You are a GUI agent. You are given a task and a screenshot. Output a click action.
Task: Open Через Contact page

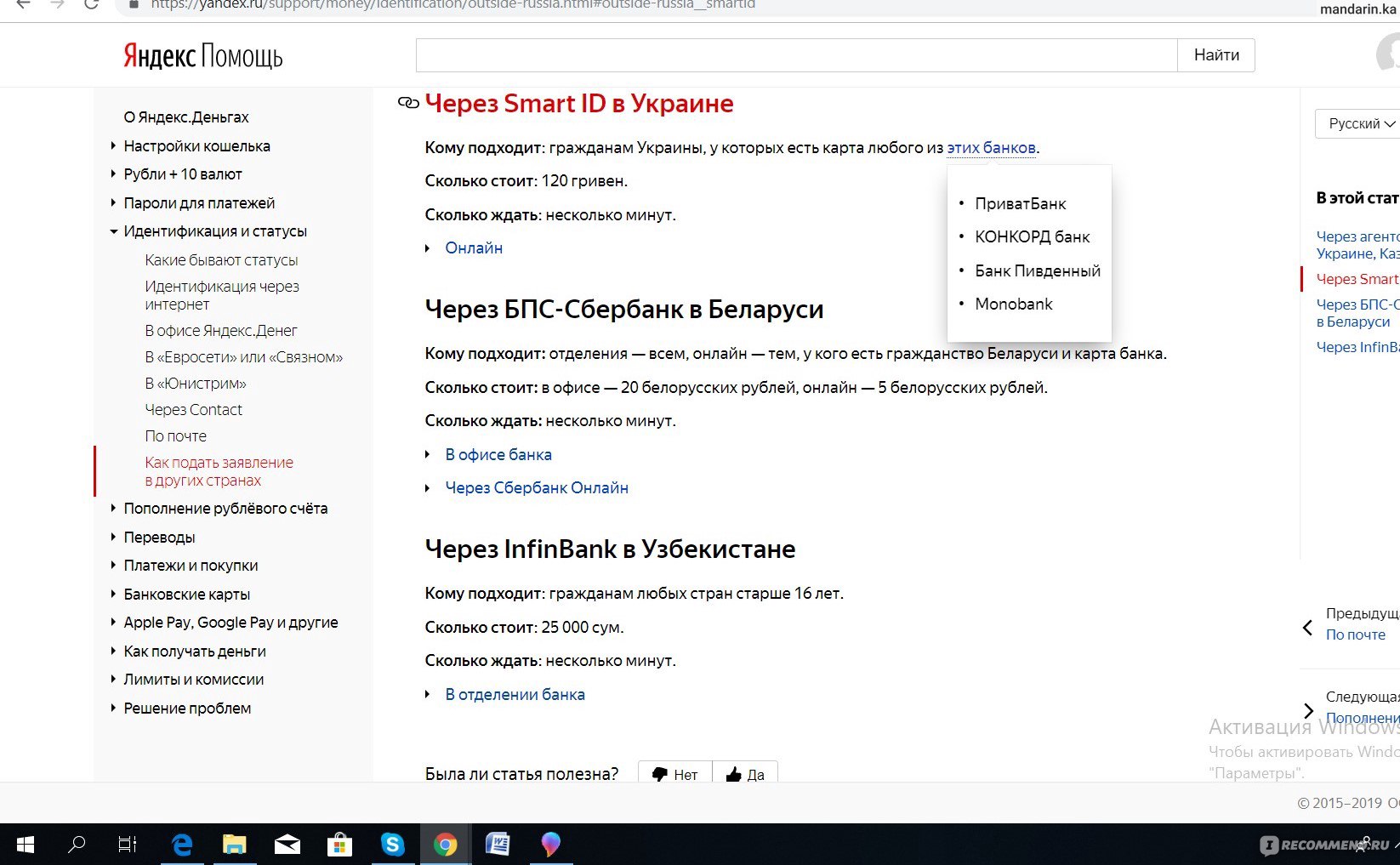(x=193, y=410)
